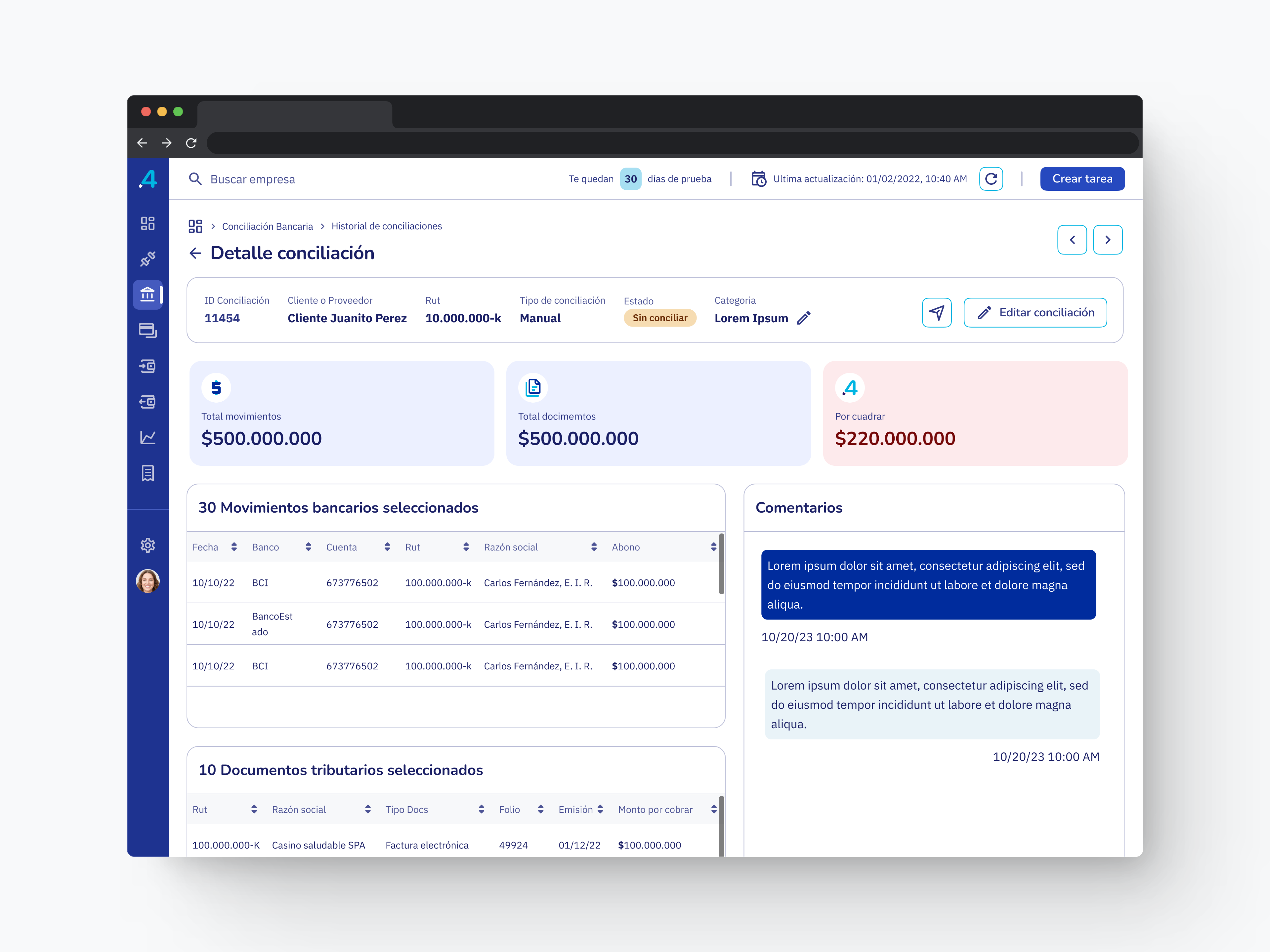
Task: Click the breadcrumb home grid icon
Action: [195, 226]
